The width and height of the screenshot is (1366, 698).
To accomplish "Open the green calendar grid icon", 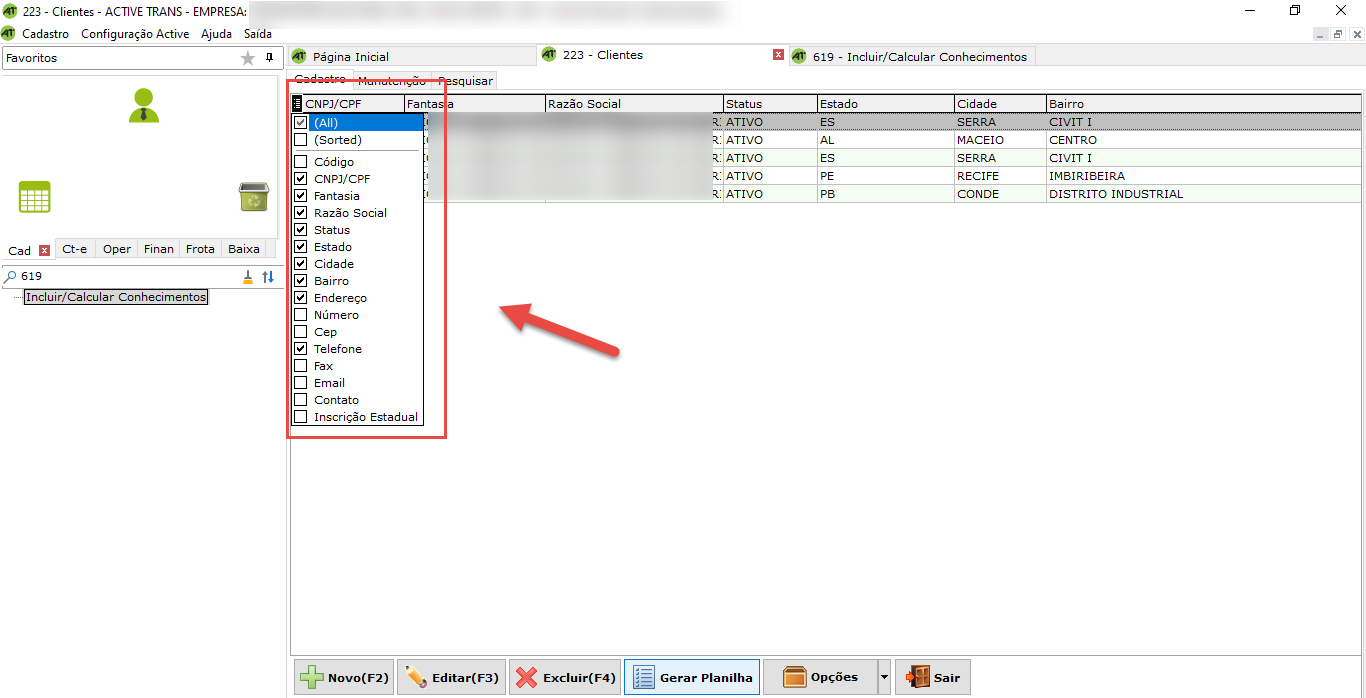I will tap(35, 197).
